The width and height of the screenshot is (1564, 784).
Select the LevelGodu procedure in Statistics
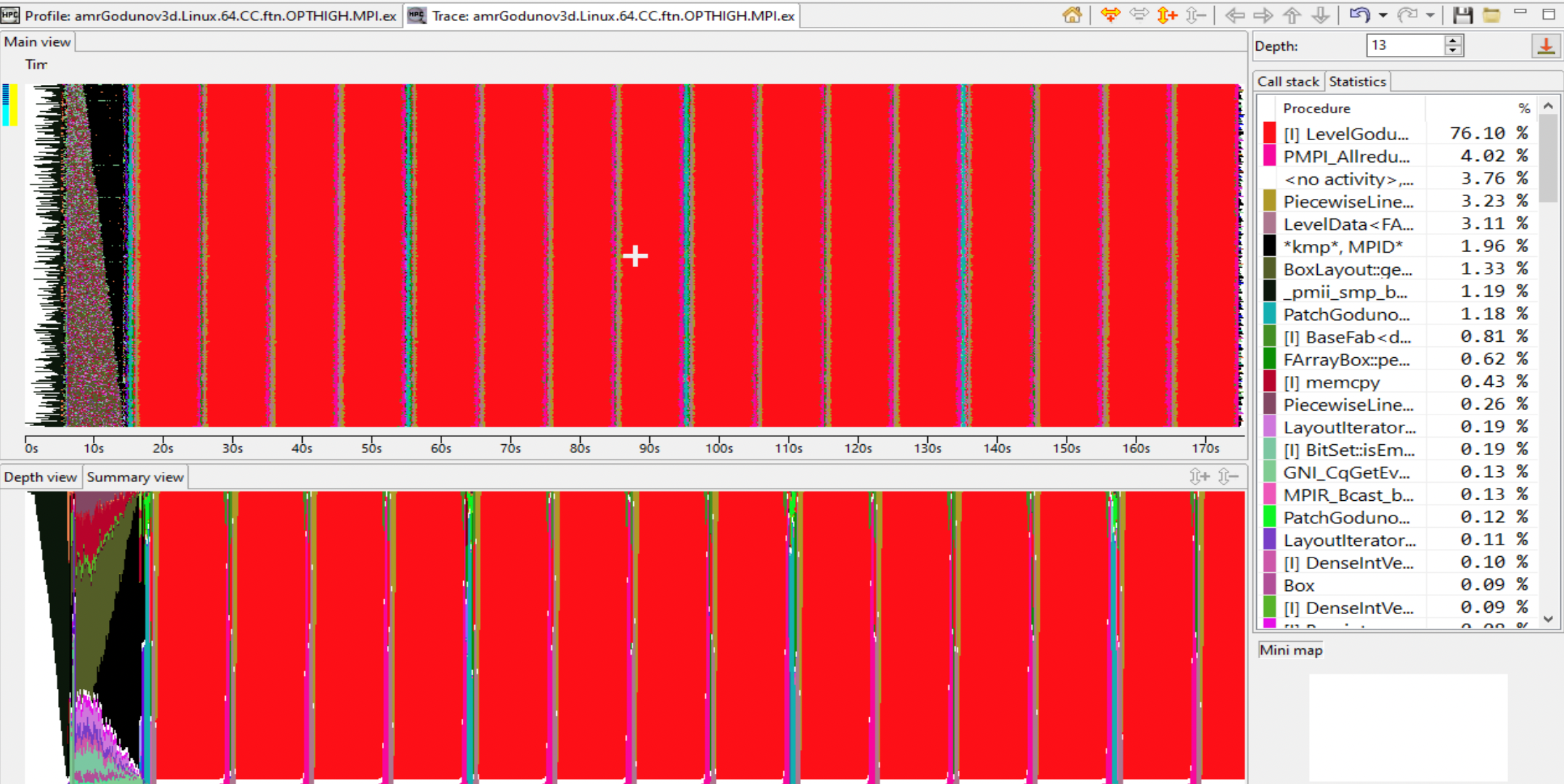click(1351, 134)
